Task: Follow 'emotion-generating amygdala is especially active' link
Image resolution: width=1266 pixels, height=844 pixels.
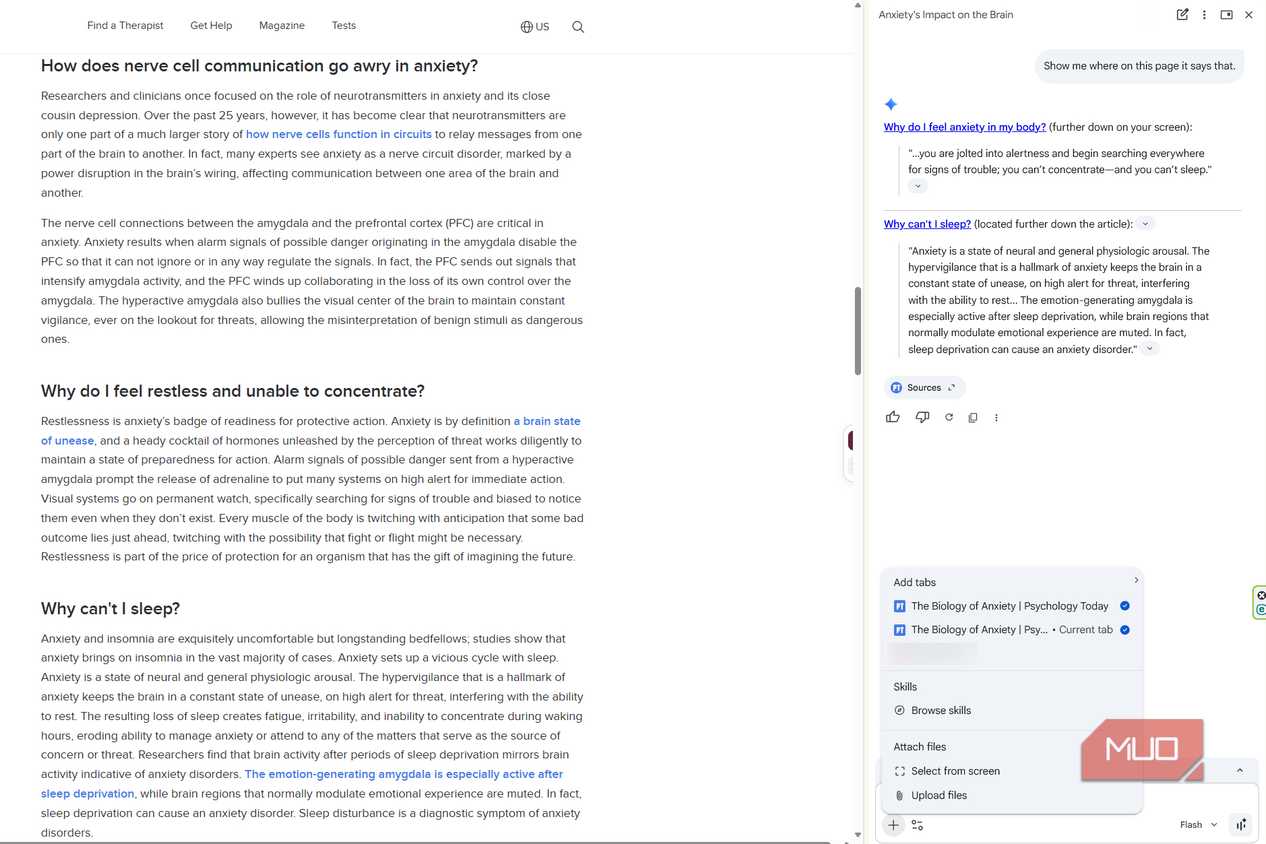Action: click(x=404, y=774)
